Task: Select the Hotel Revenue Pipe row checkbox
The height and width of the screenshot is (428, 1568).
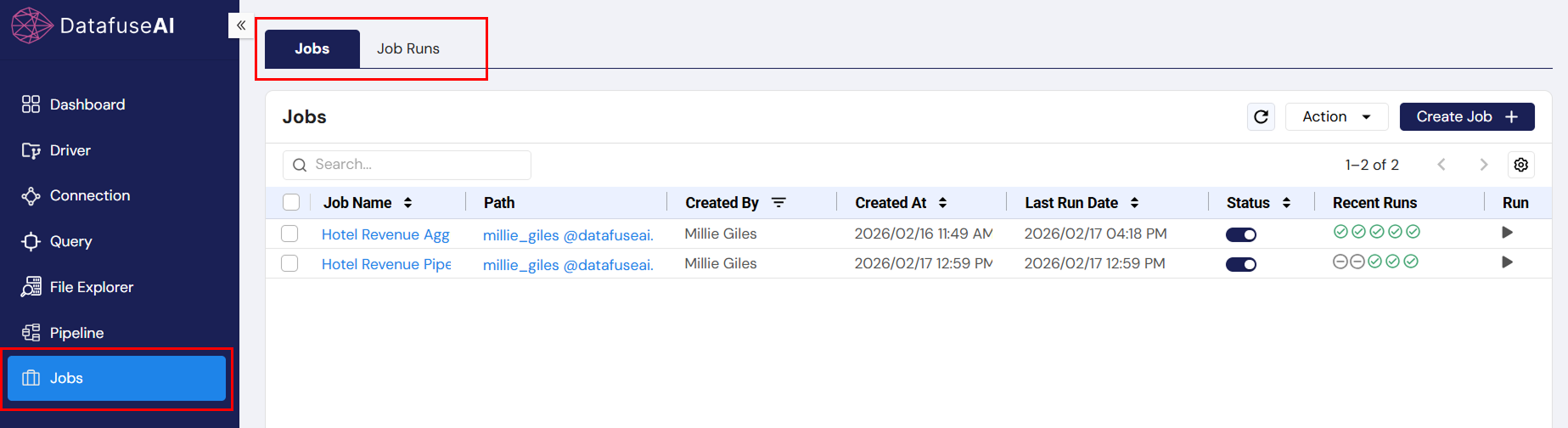Action: coord(289,263)
